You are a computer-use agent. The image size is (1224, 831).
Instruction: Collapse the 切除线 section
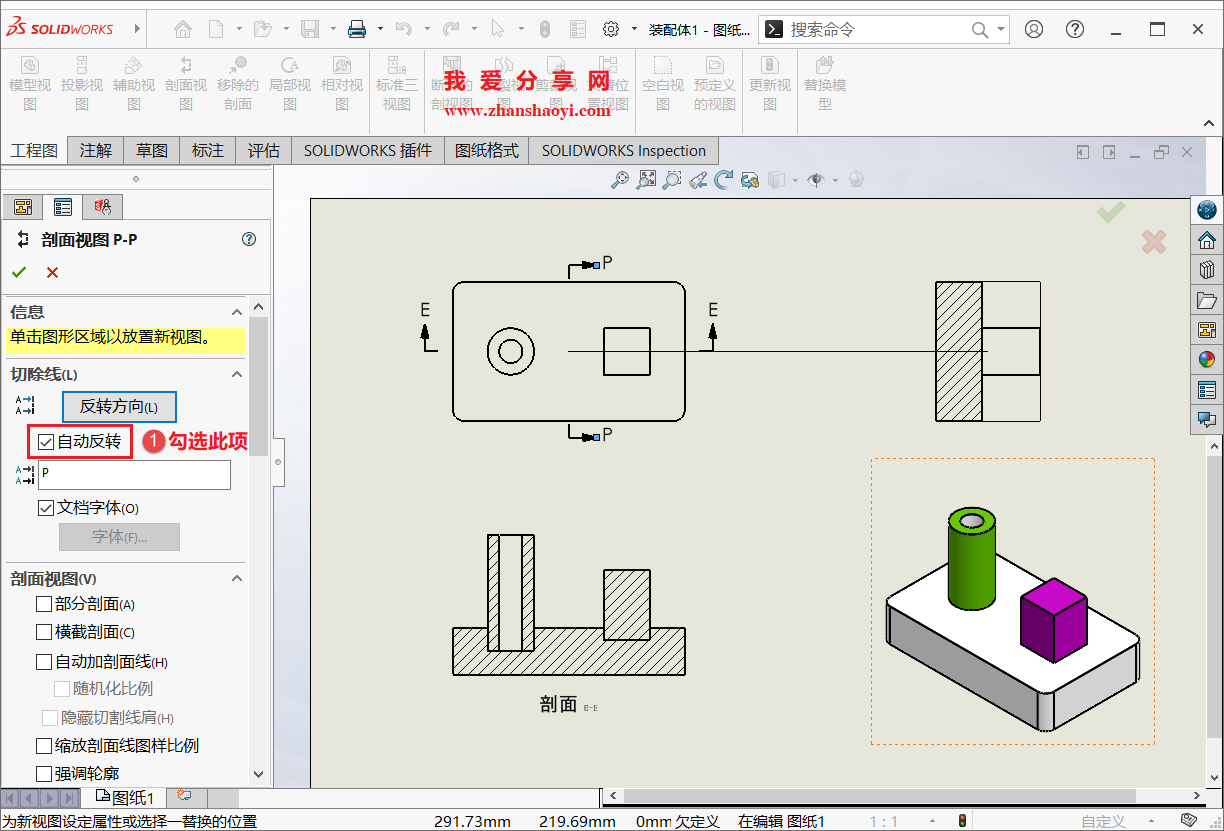(x=237, y=375)
